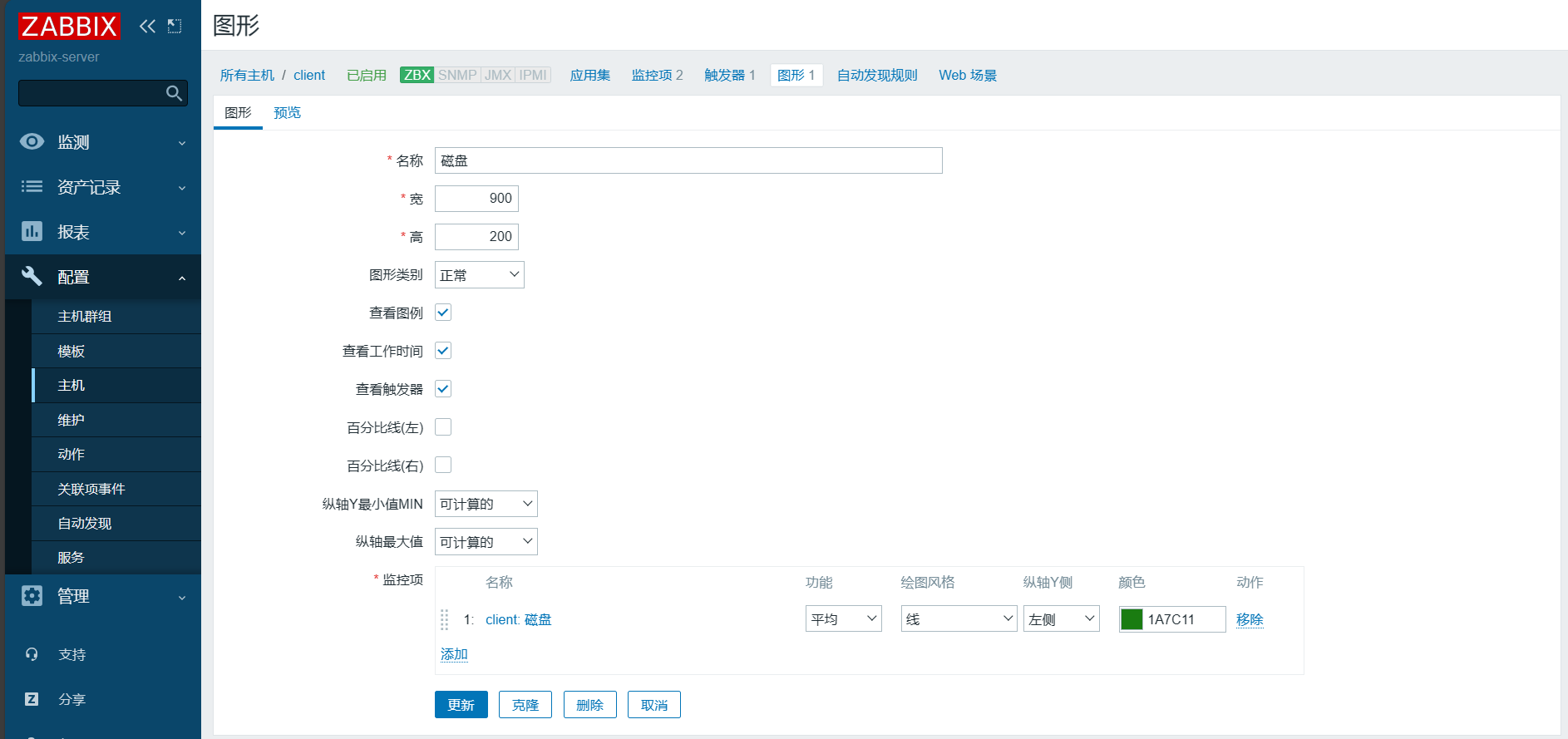1568x739 pixels.
Task: Uncheck the 查看图例 checkbox
Action: tap(443, 313)
